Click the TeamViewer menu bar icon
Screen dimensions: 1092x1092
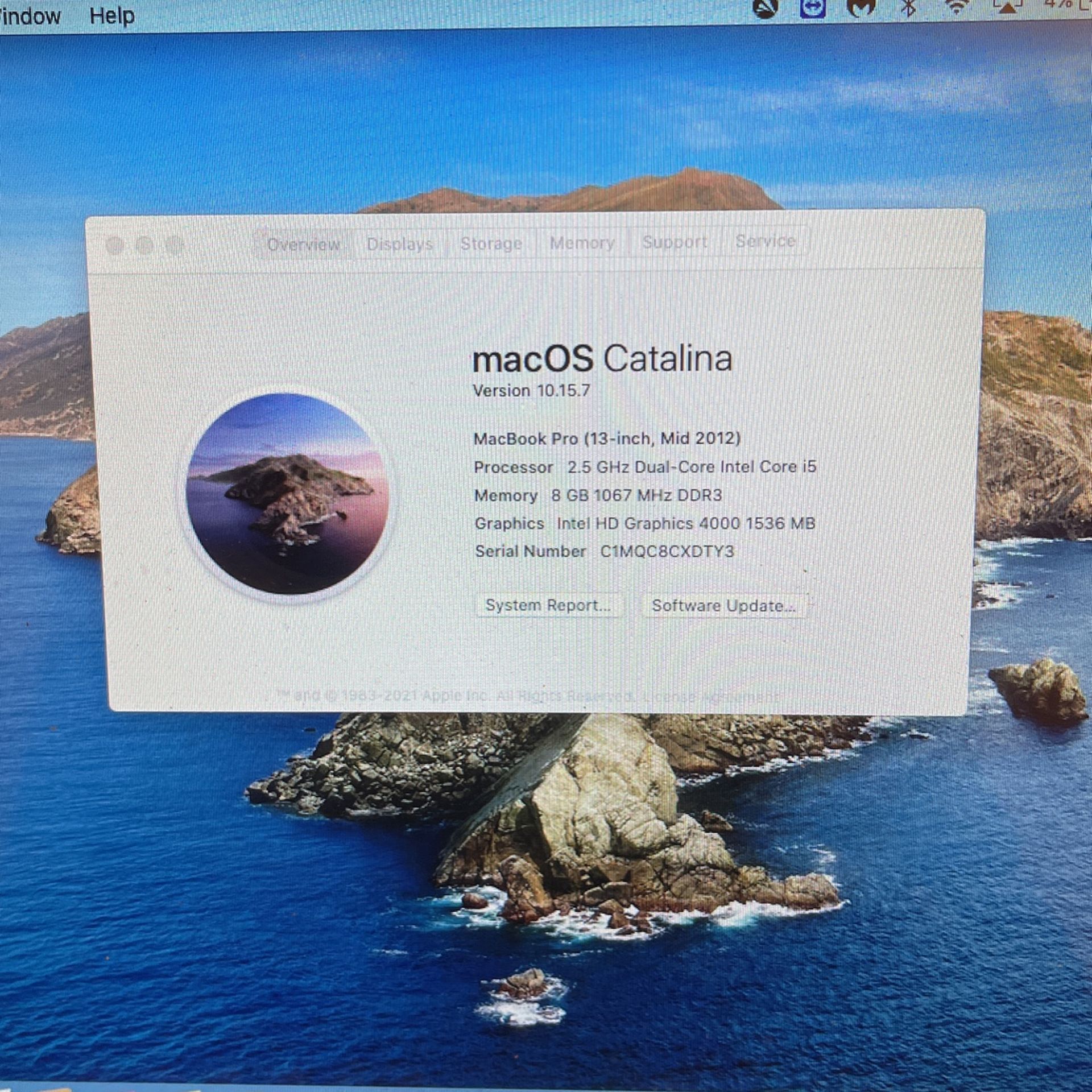coord(813,8)
